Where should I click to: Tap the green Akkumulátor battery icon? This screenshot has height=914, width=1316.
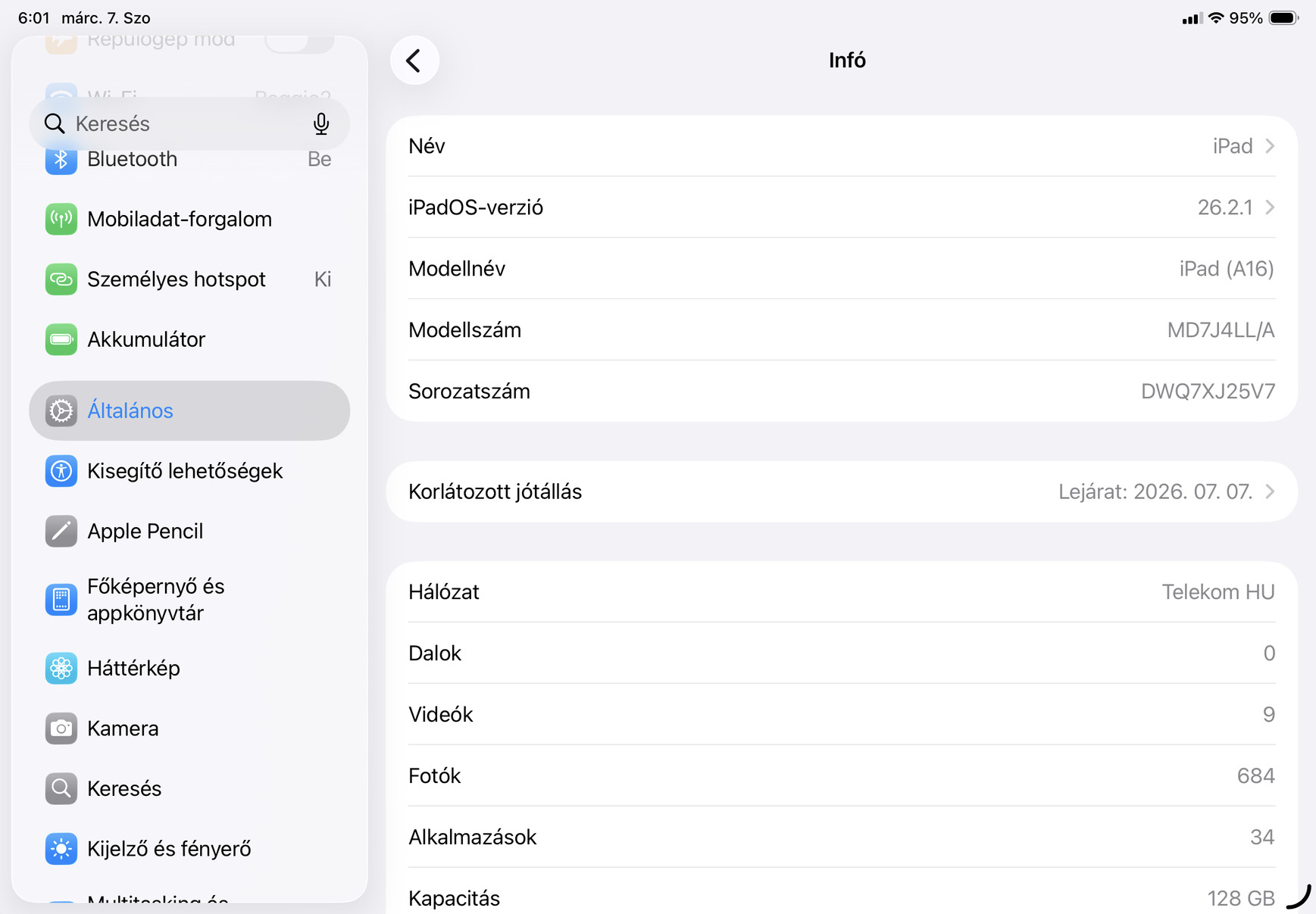coord(61,340)
